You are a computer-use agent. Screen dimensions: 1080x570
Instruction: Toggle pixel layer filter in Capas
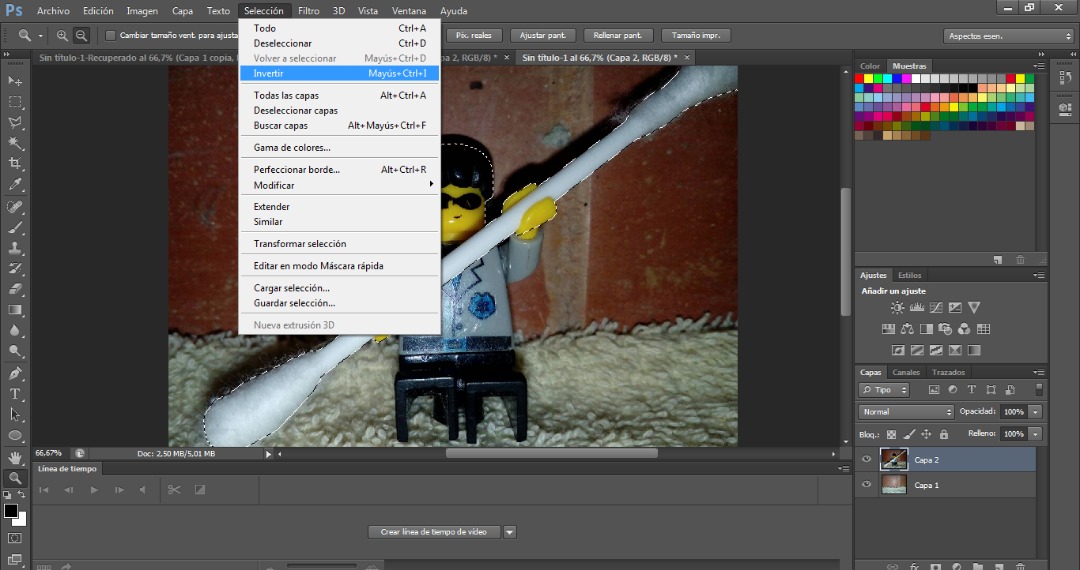click(934, 390)
